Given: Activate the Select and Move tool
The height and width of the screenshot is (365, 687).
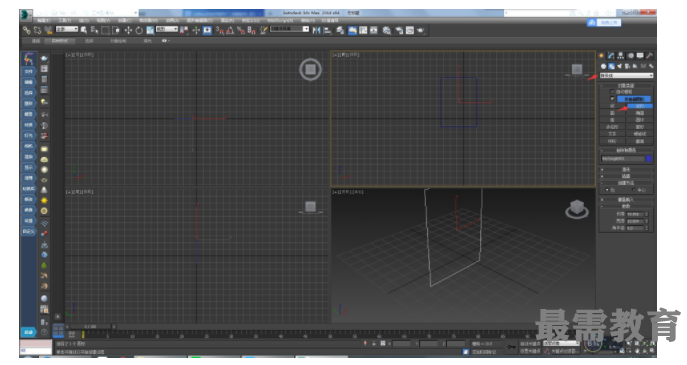Looking at the screenshot, I should [x=128, y=30].
